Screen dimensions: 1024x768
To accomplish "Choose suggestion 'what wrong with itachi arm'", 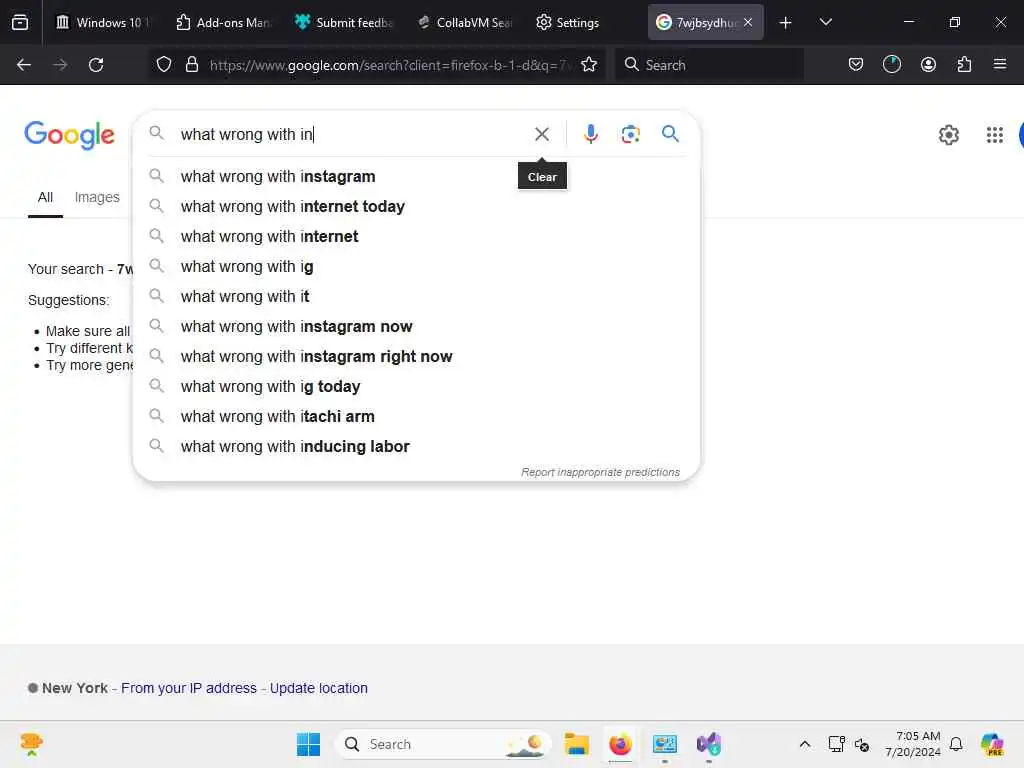I will [416, 417].
